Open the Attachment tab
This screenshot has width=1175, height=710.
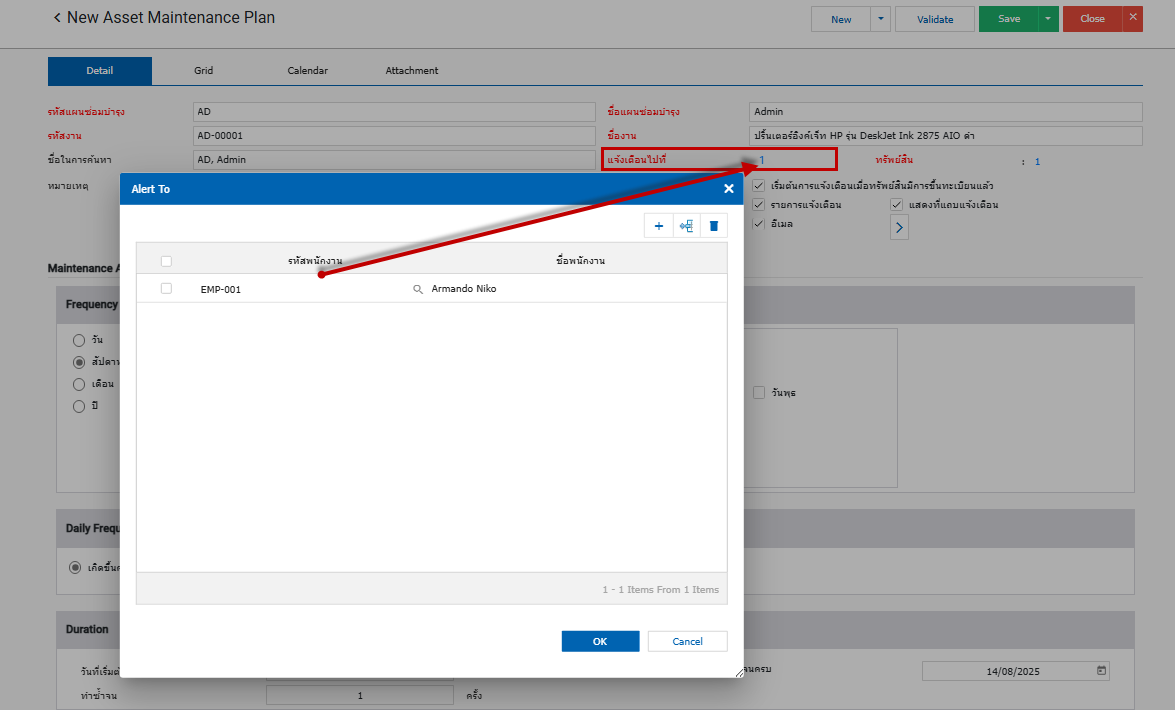412,71
